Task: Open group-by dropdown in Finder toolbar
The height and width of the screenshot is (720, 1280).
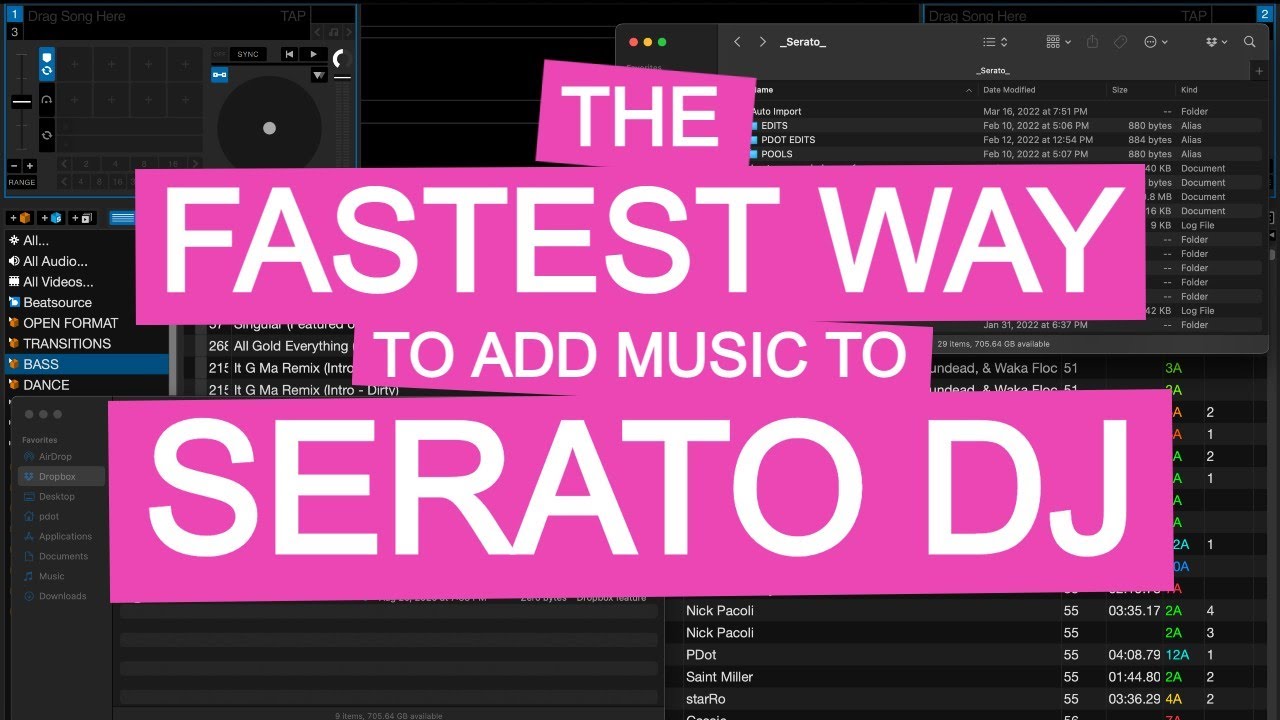Action: point(1058,42)
